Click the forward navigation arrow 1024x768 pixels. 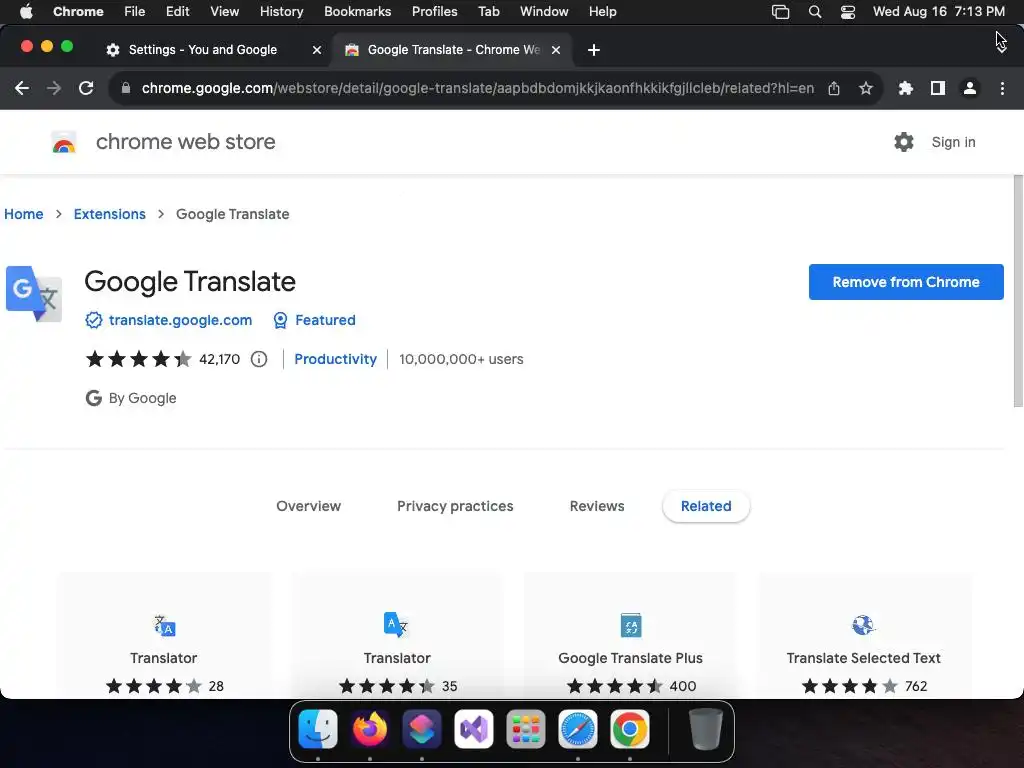coord(54,88)
